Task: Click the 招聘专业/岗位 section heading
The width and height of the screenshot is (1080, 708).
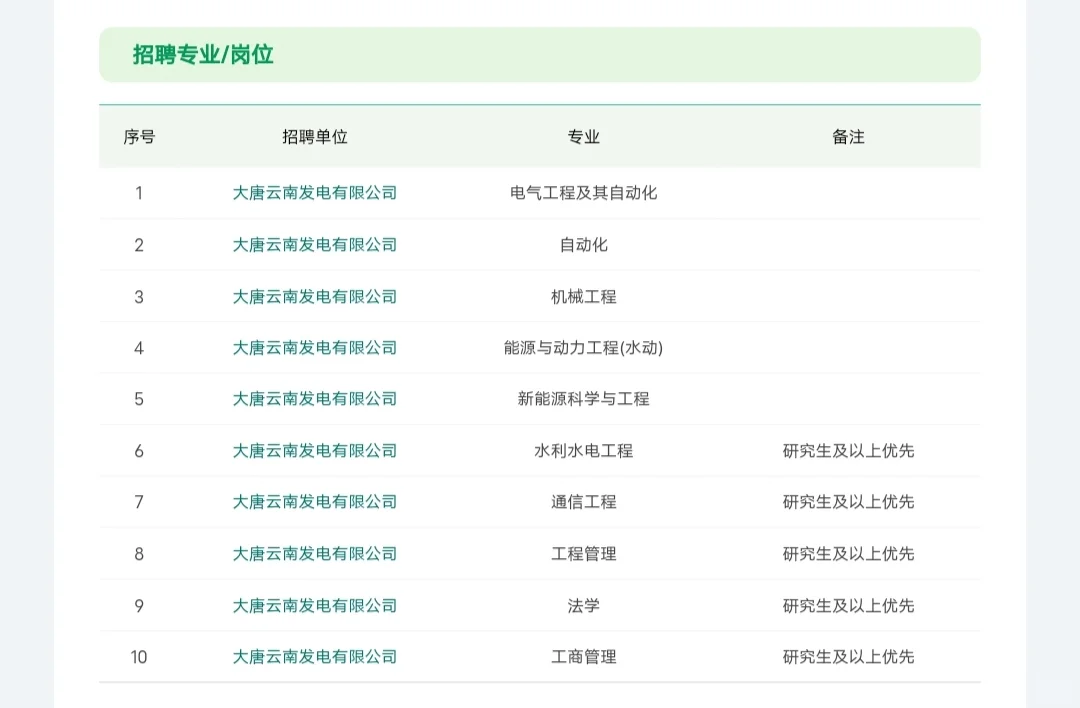Action: point(203,54)
